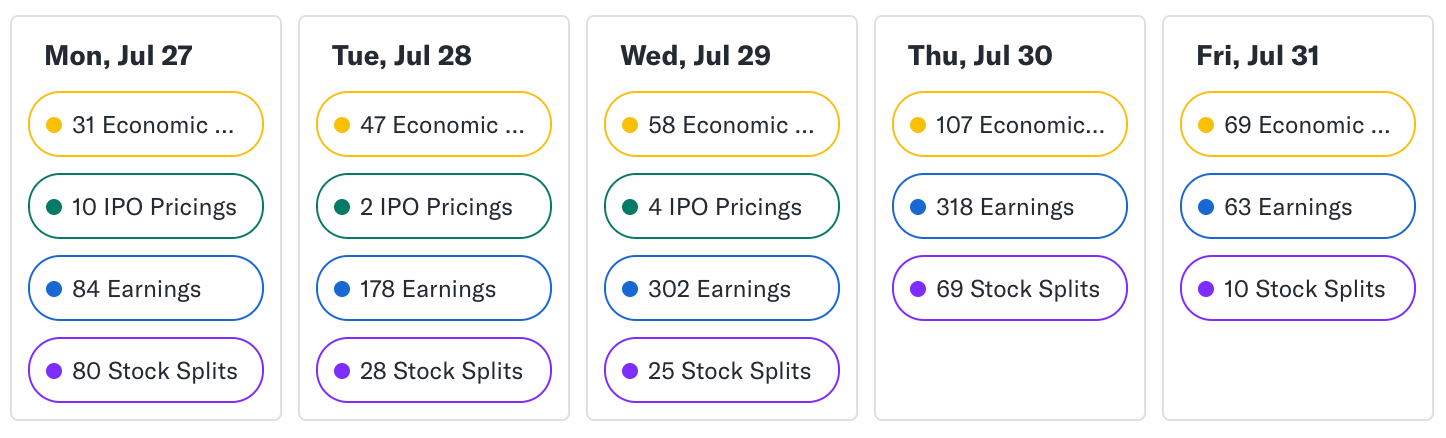View 63 Earnings on Fri, Jul 31
1446x438 pixels.
(1298, 206)
